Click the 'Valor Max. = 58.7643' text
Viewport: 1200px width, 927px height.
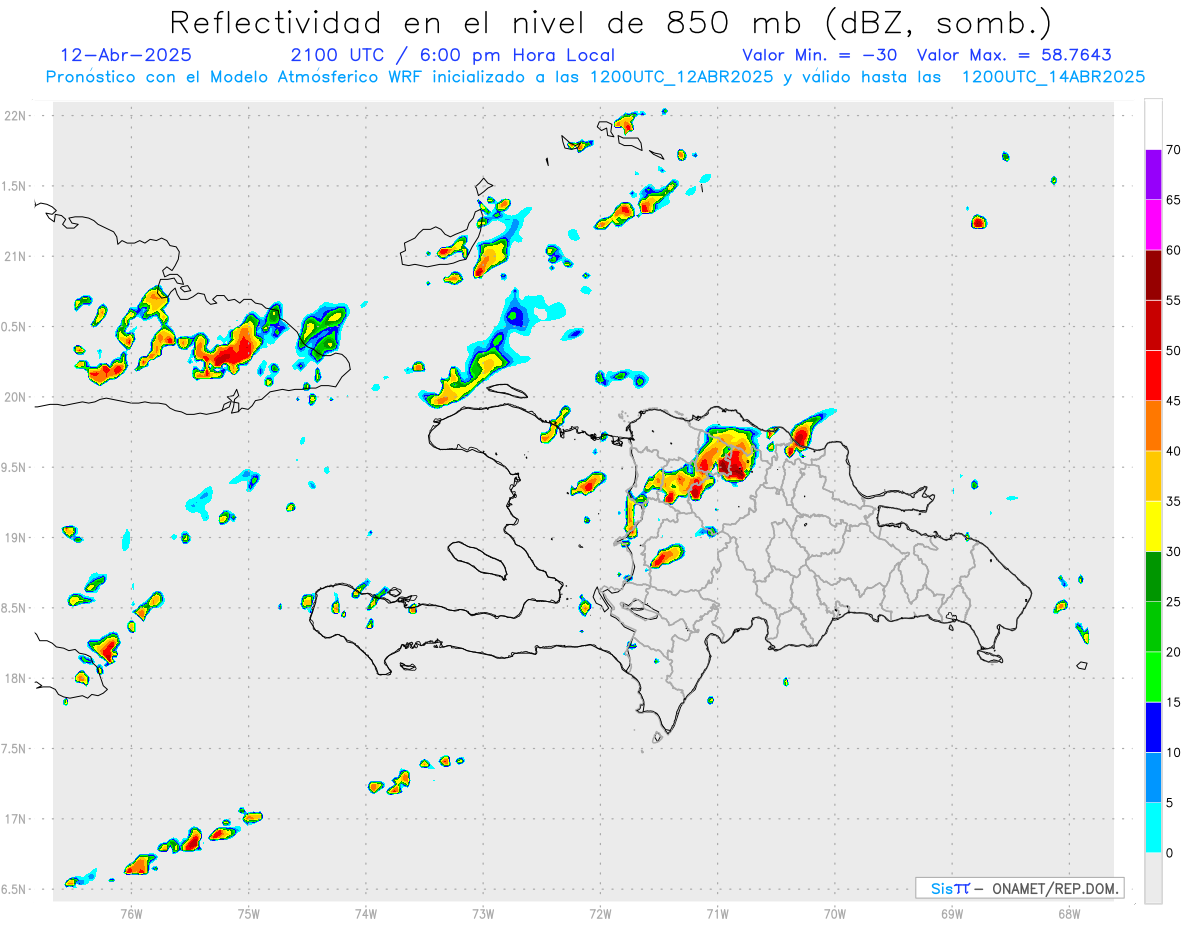click(1014, 55)
